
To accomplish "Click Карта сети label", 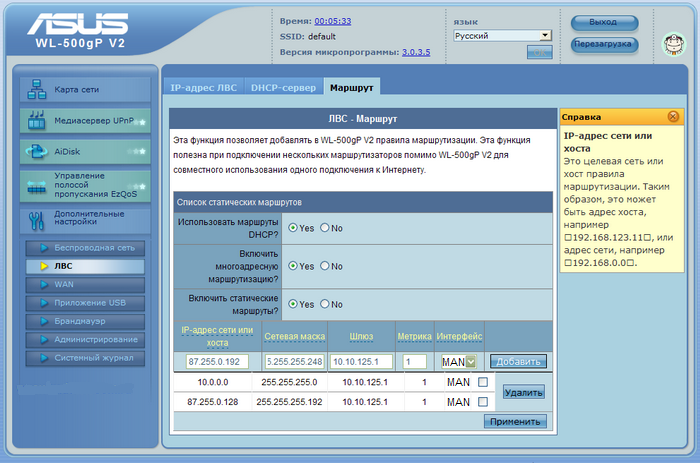I will [x=77, y=90].
